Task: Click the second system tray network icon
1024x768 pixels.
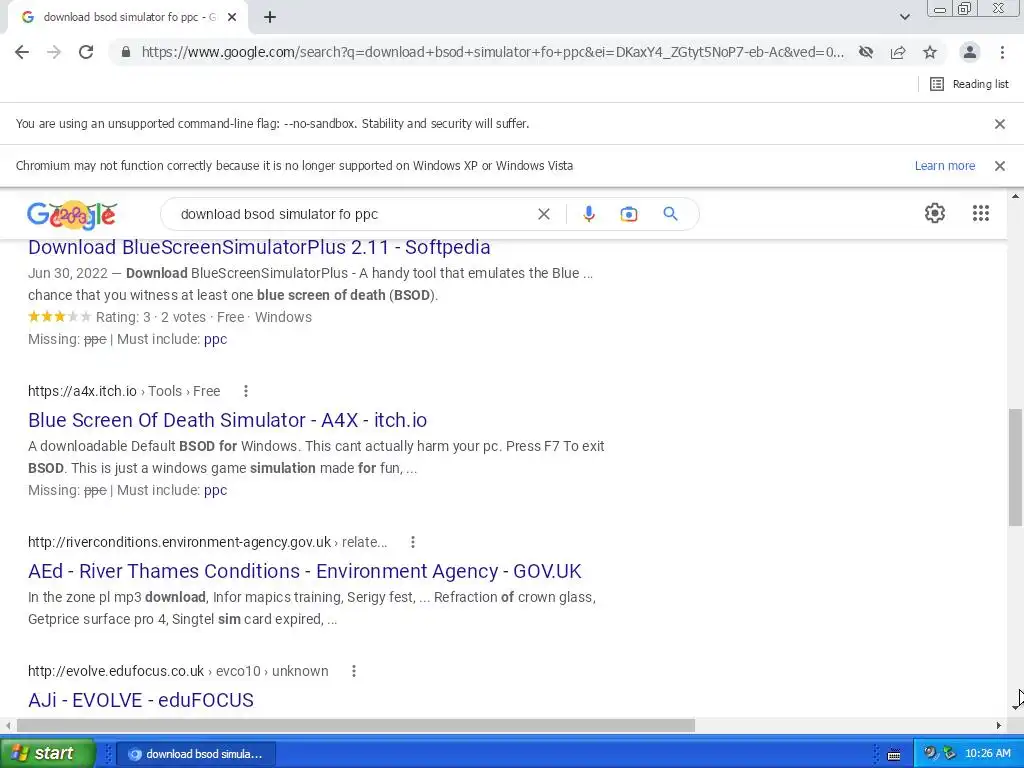Action: click(949, 754)
